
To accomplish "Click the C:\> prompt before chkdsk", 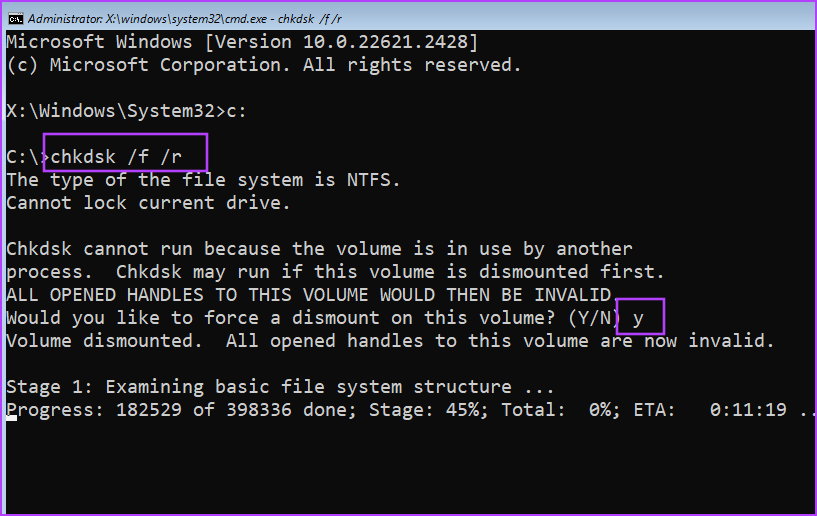I will [25, 156].
